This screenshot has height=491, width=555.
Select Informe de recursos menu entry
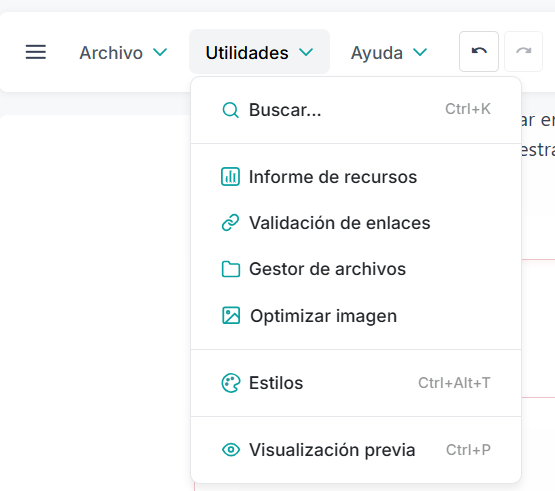(x=356, y=177)
